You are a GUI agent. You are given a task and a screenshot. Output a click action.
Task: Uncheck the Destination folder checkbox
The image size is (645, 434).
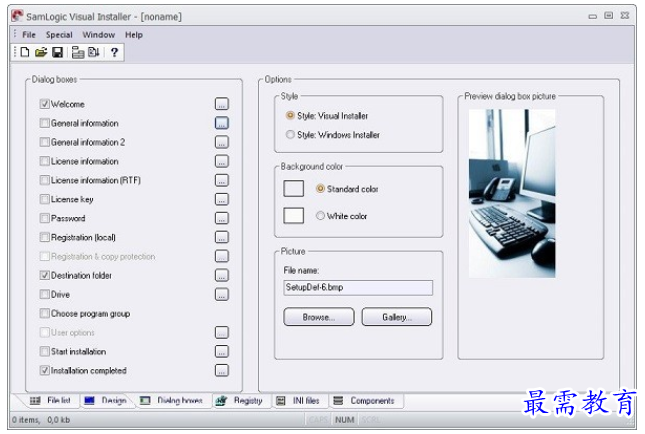(44, 275)
